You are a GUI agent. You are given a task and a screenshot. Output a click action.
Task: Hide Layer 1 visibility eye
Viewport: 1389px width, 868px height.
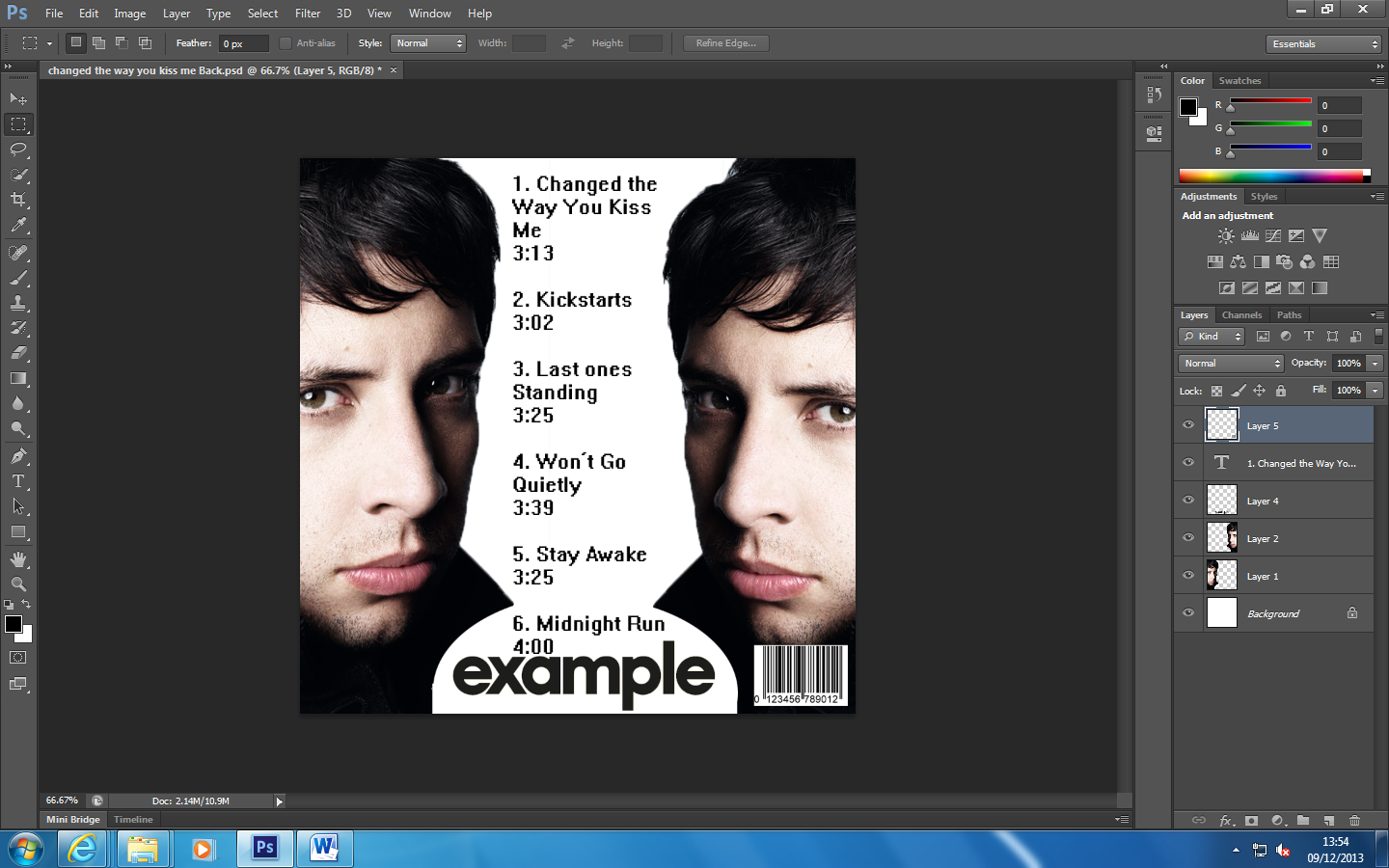coord(1188,575)
